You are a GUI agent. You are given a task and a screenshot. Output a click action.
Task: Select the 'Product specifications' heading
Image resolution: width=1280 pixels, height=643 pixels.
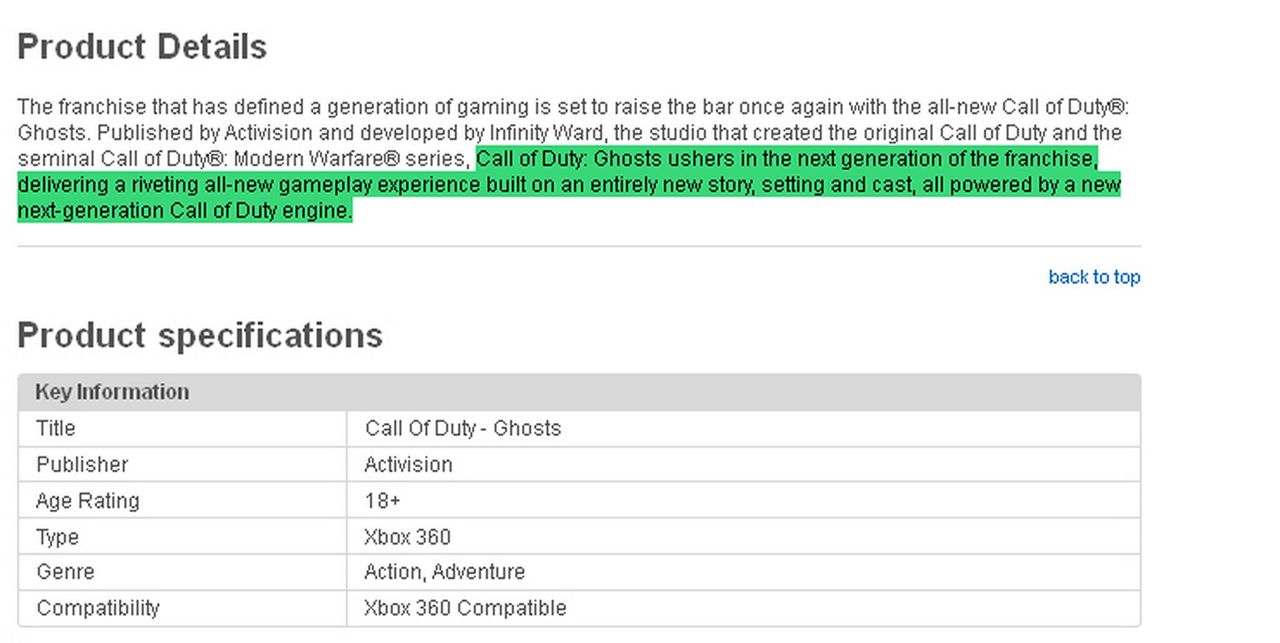click(200, 335)
